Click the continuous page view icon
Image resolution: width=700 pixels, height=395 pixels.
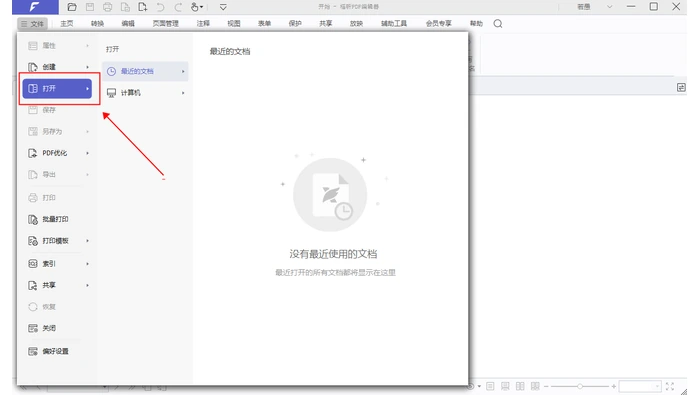click(505, 386)
